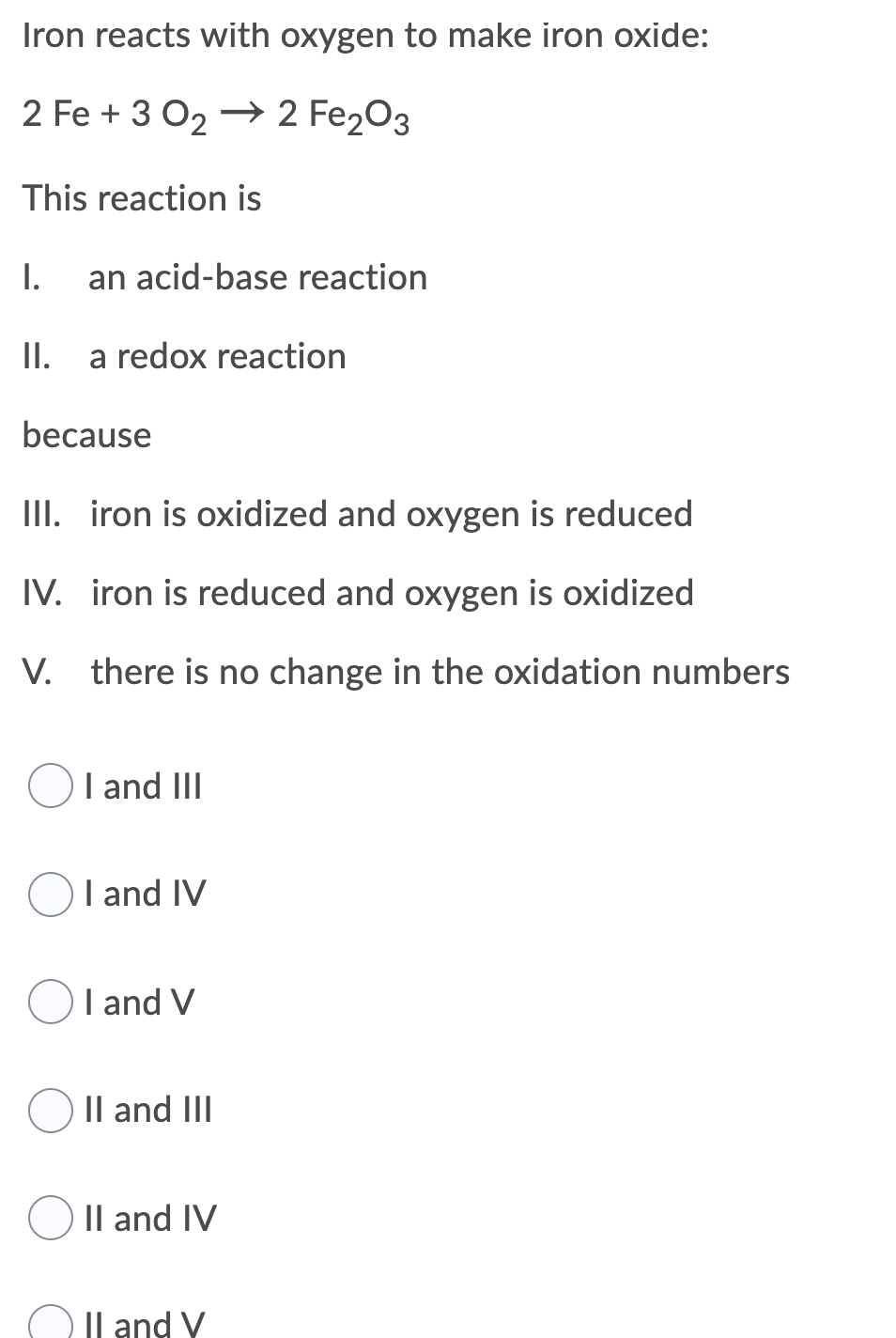Click statement 'II. a redox reaction'
Viewport: 896px width, 1338px height.
click(x=183, y=356)
